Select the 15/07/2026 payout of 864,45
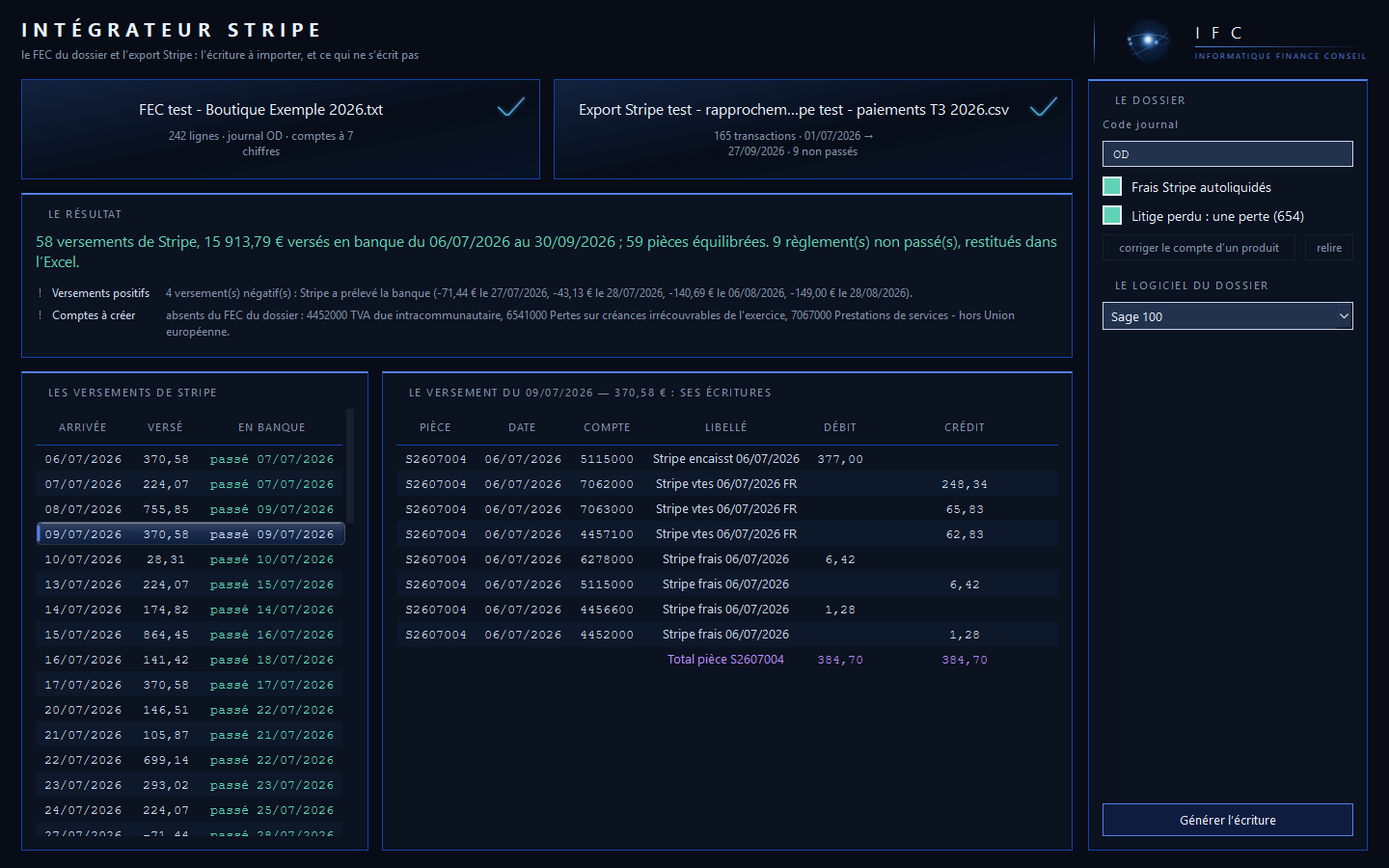 [190, 635]
